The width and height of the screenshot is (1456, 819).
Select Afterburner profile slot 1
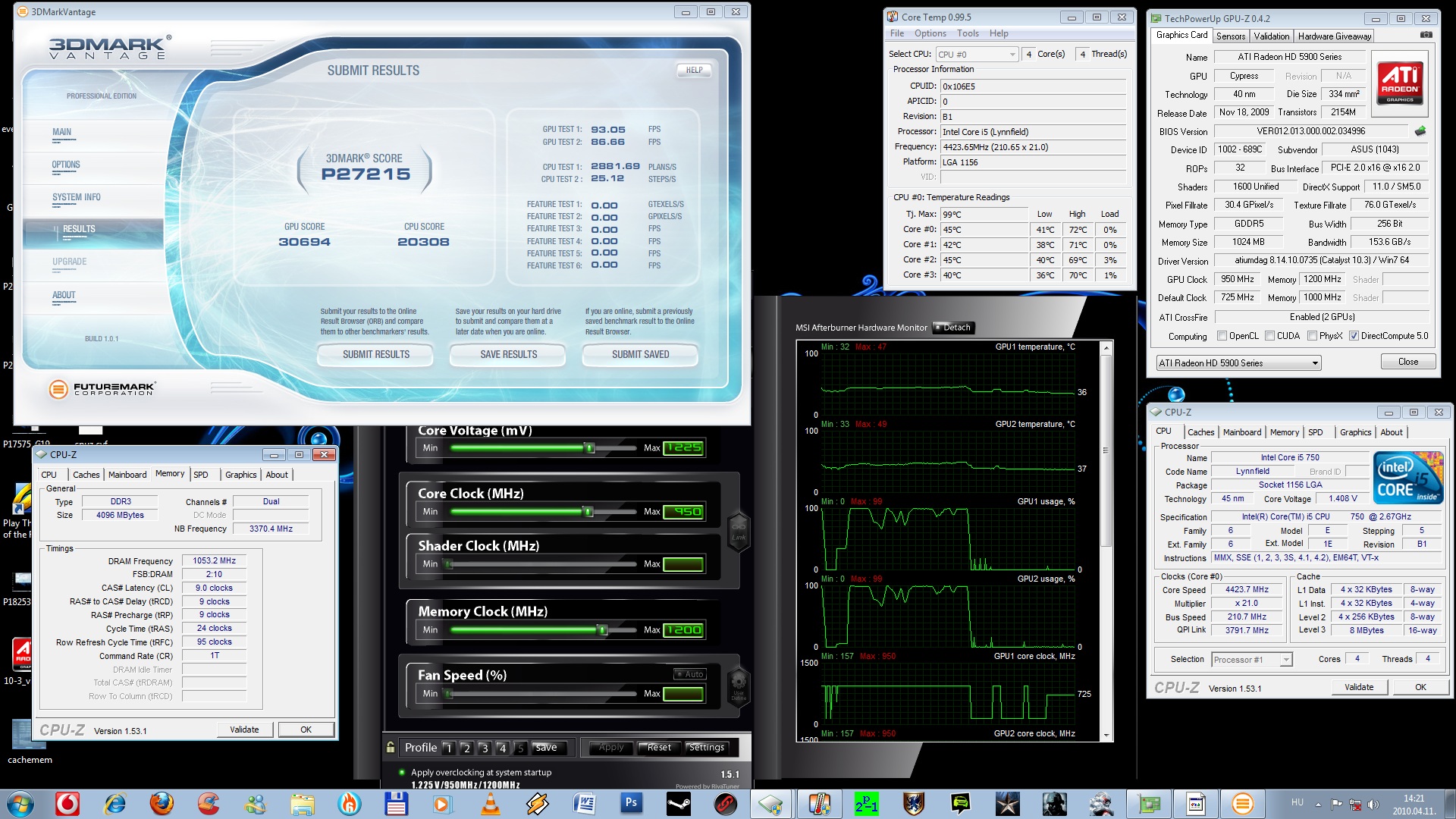[448, 748]
